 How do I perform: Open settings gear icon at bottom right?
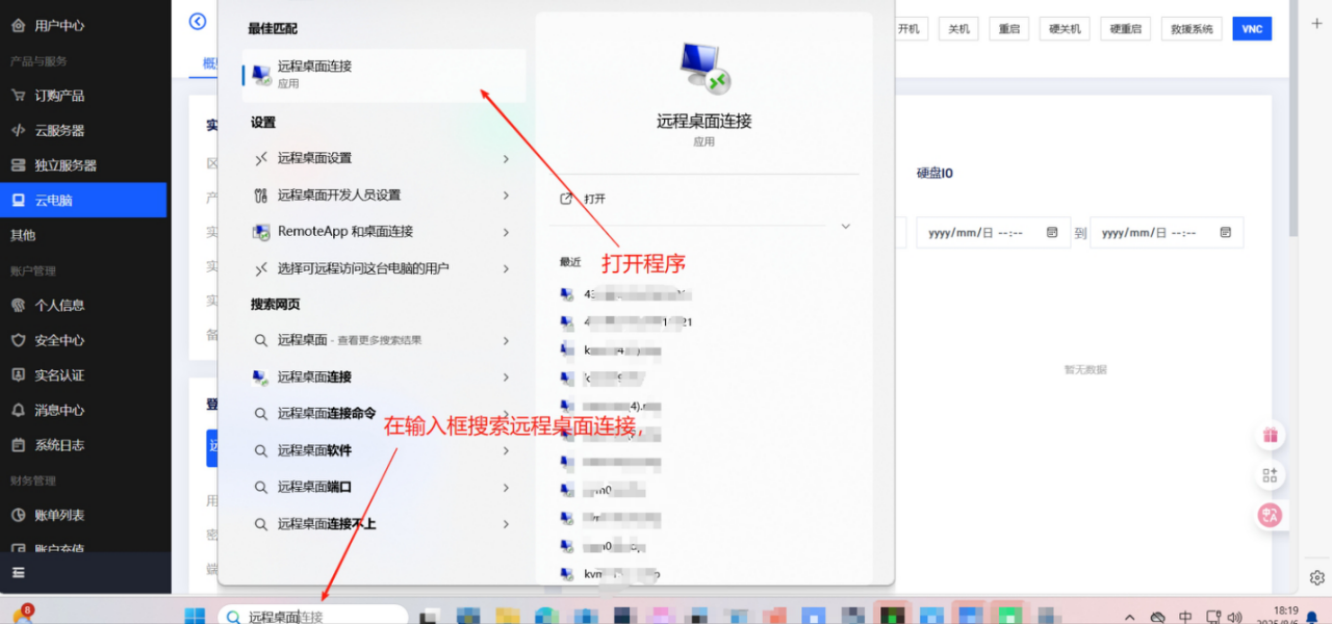tap(1317, 578)
